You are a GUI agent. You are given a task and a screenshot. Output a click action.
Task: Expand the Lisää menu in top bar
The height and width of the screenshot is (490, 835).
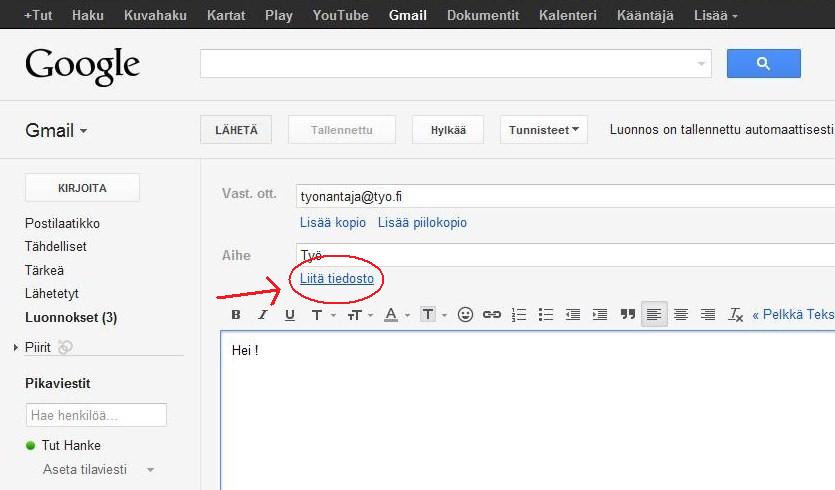[715, 15]
